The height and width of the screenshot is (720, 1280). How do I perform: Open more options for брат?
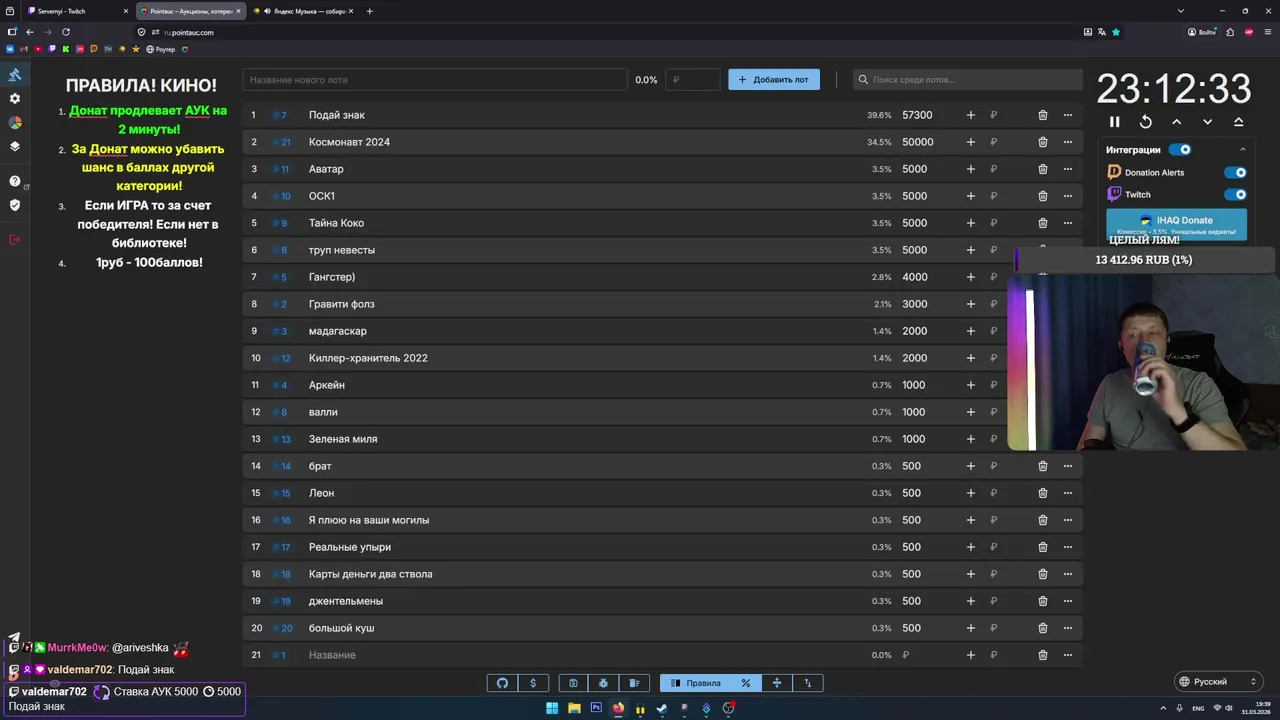[x=1068, y=466]
